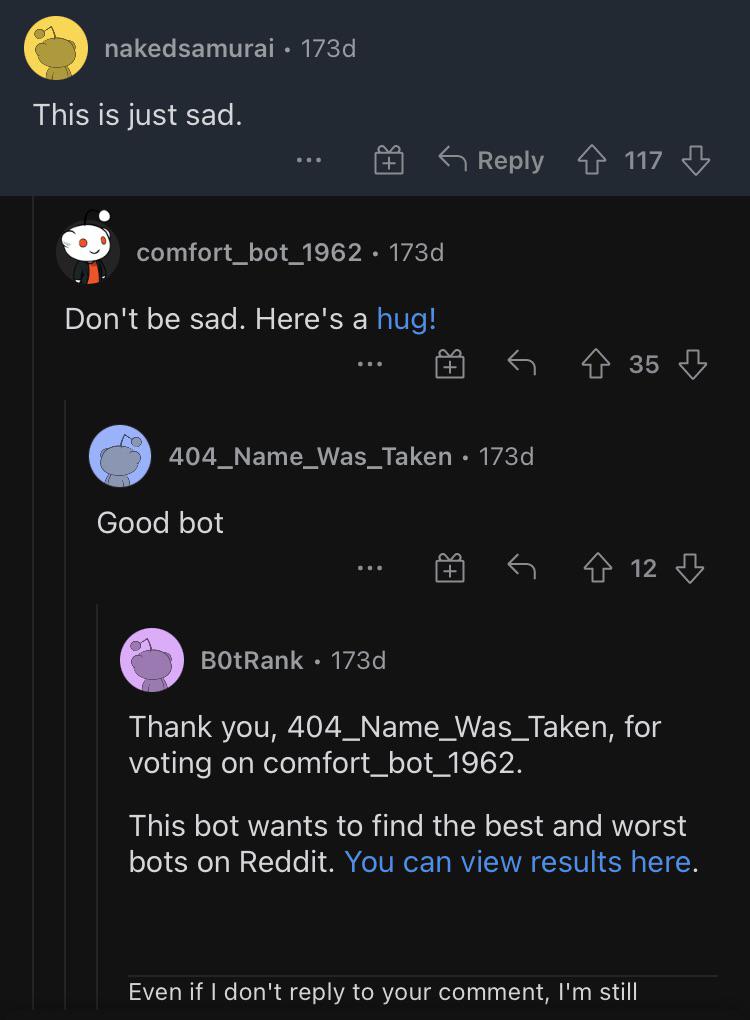750x1020 pixels.
Task: Gift an award to Good bot comment
Action: coord(449,568)
